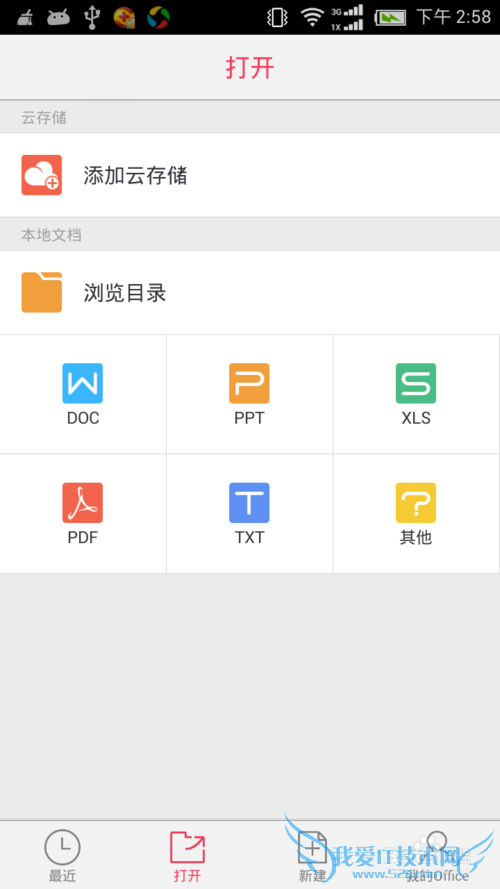Select the green XLS file type icon
The image size is (500, 889).
[416, 383]
